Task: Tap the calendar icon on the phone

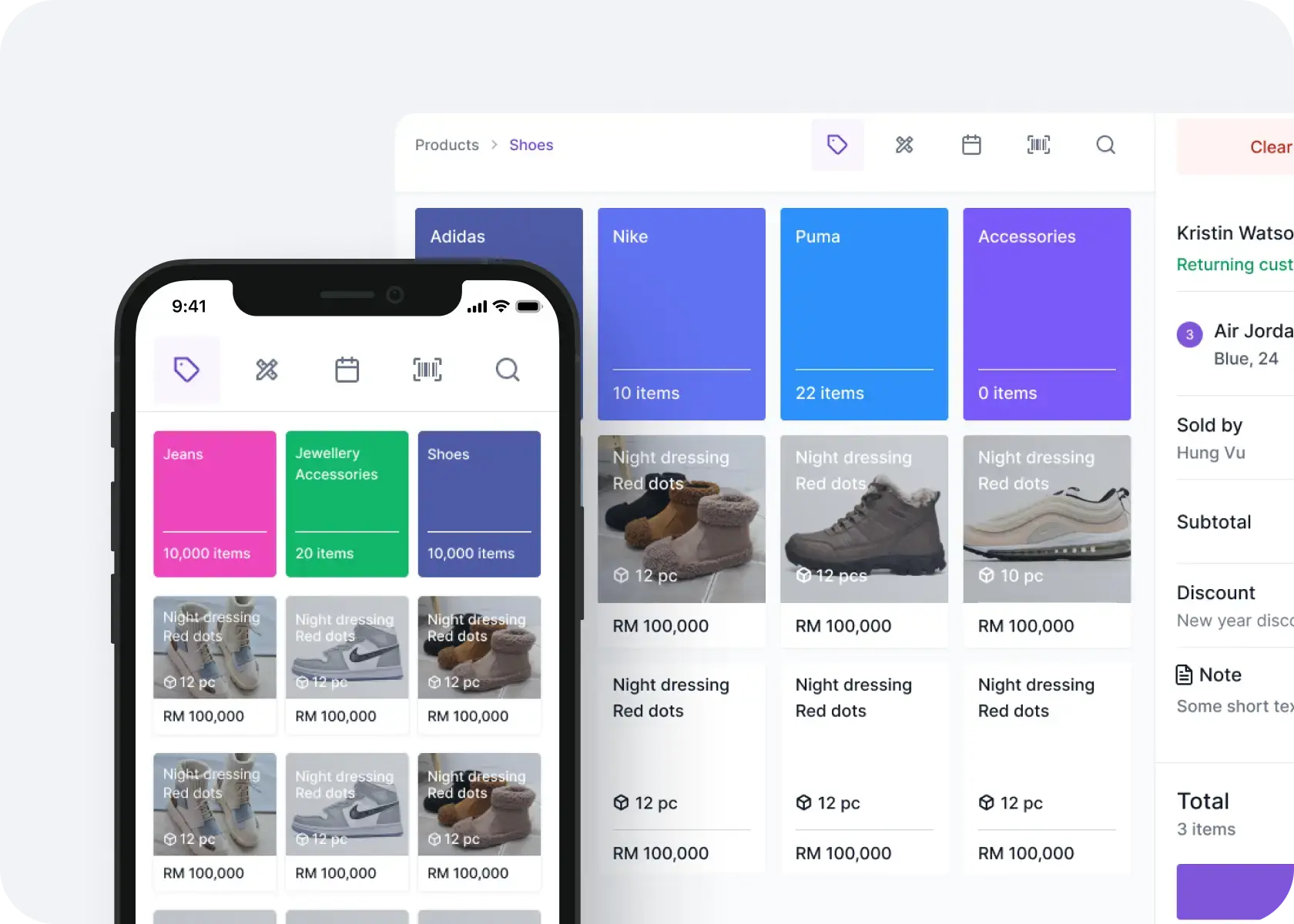Action: (347, 370)
